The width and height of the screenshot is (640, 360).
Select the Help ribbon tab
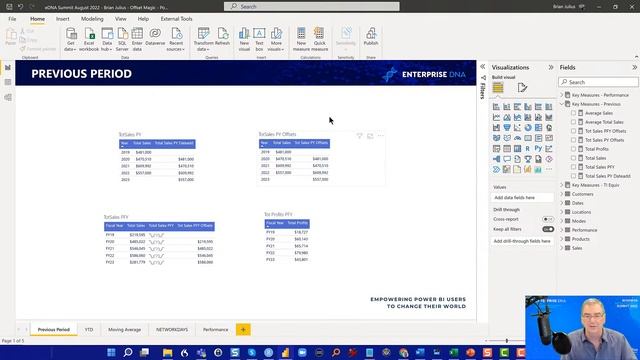click(143, 19)
